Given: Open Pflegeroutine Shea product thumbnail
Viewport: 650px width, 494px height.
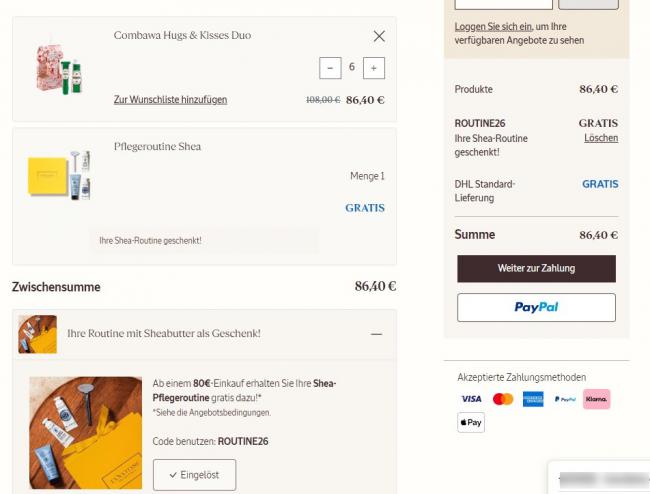Looking at the screenshot, I should [x=59, y=175].
